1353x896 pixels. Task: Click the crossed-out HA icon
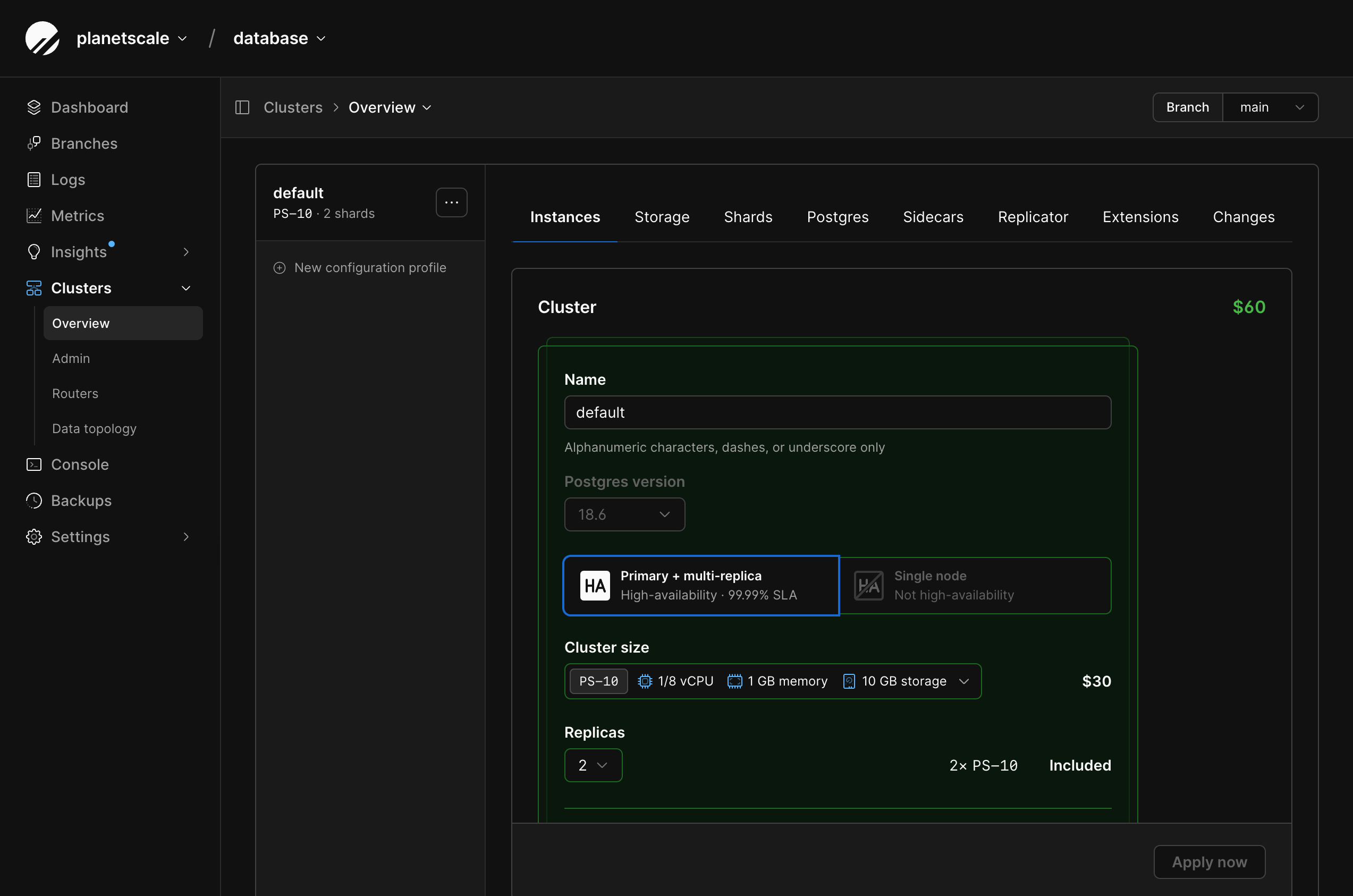tap(868, 586)
